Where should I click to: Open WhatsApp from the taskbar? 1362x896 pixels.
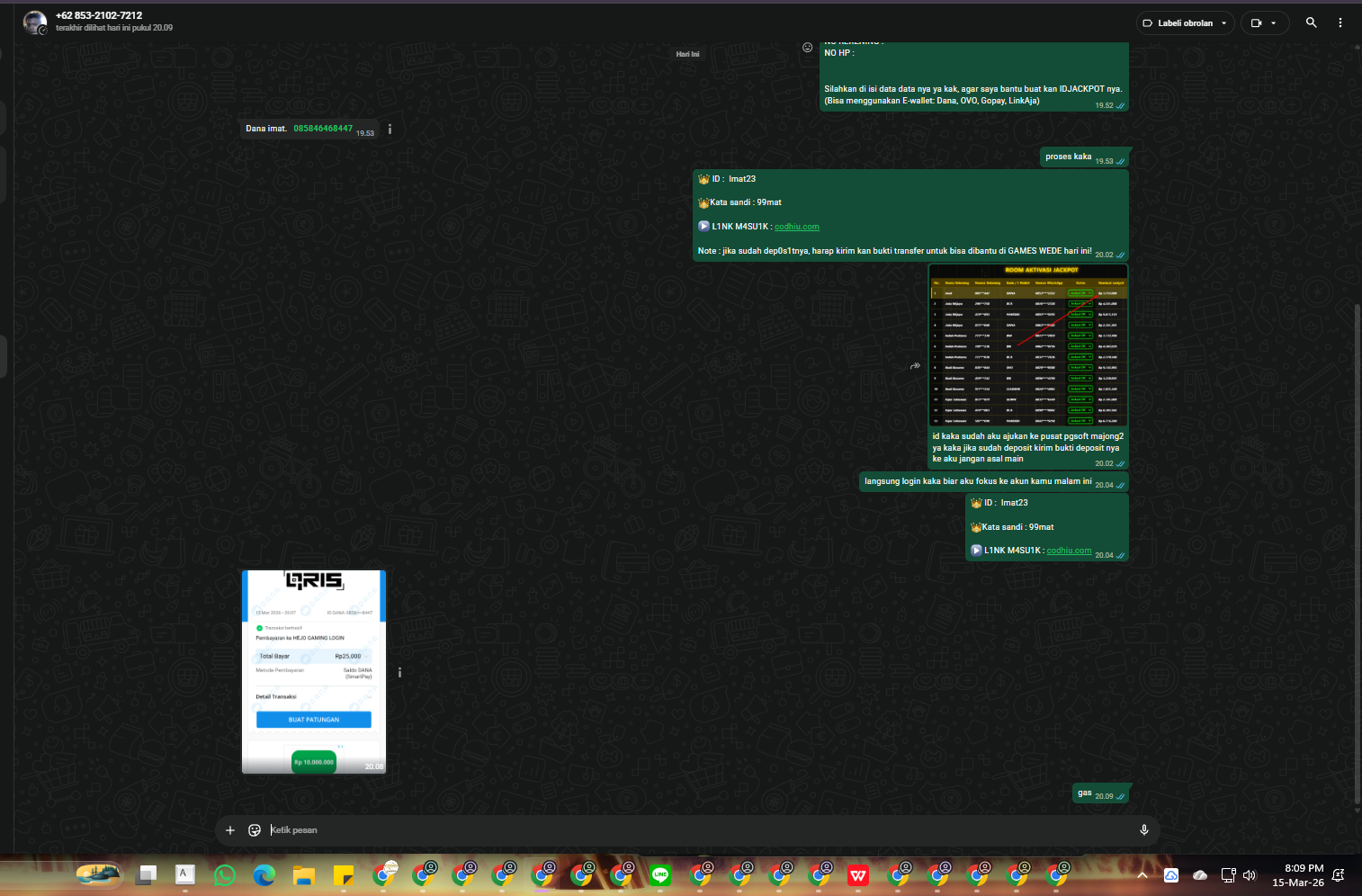point(224,874)
